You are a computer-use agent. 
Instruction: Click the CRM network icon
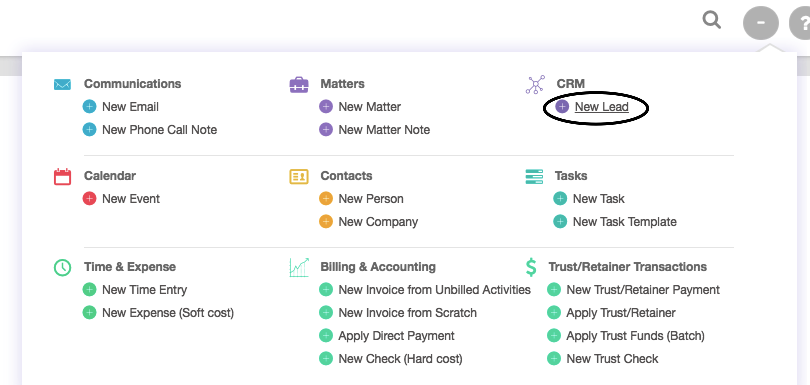[535, 85]
